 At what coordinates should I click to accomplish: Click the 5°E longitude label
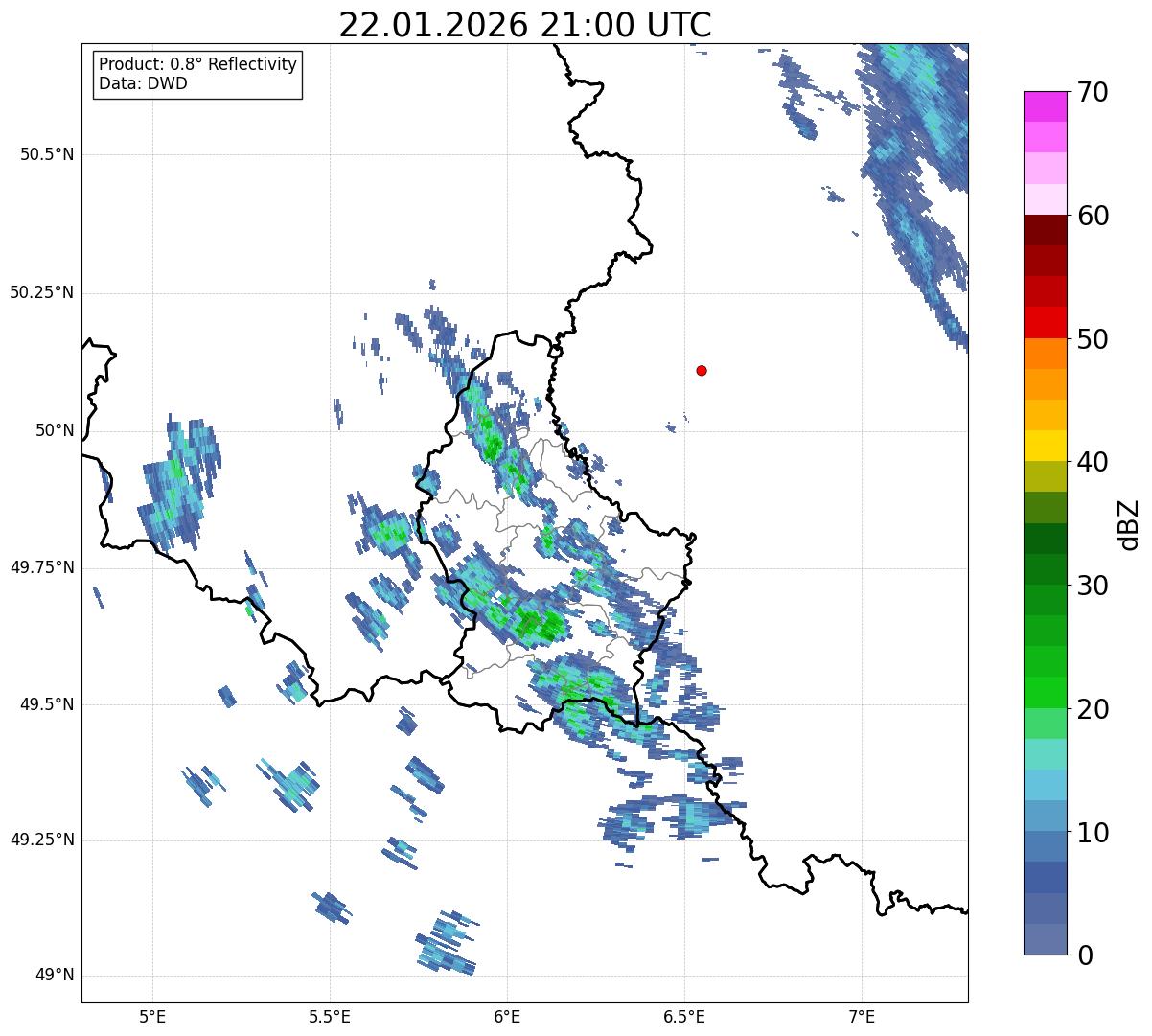click(x=152, y=1016)
